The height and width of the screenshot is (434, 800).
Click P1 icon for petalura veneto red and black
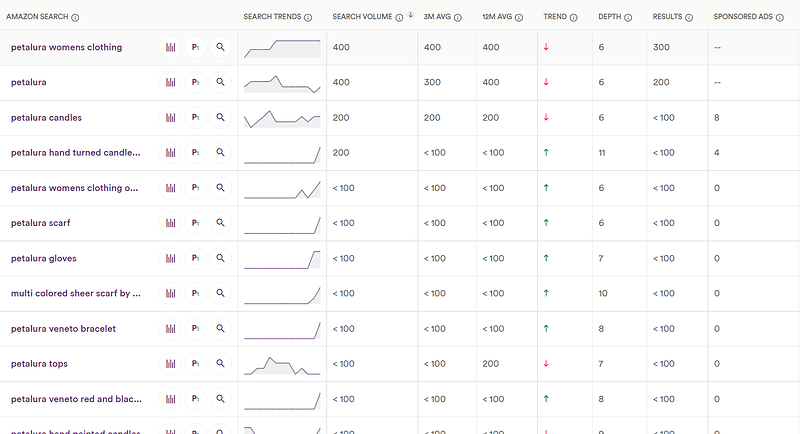click(195, 399)
